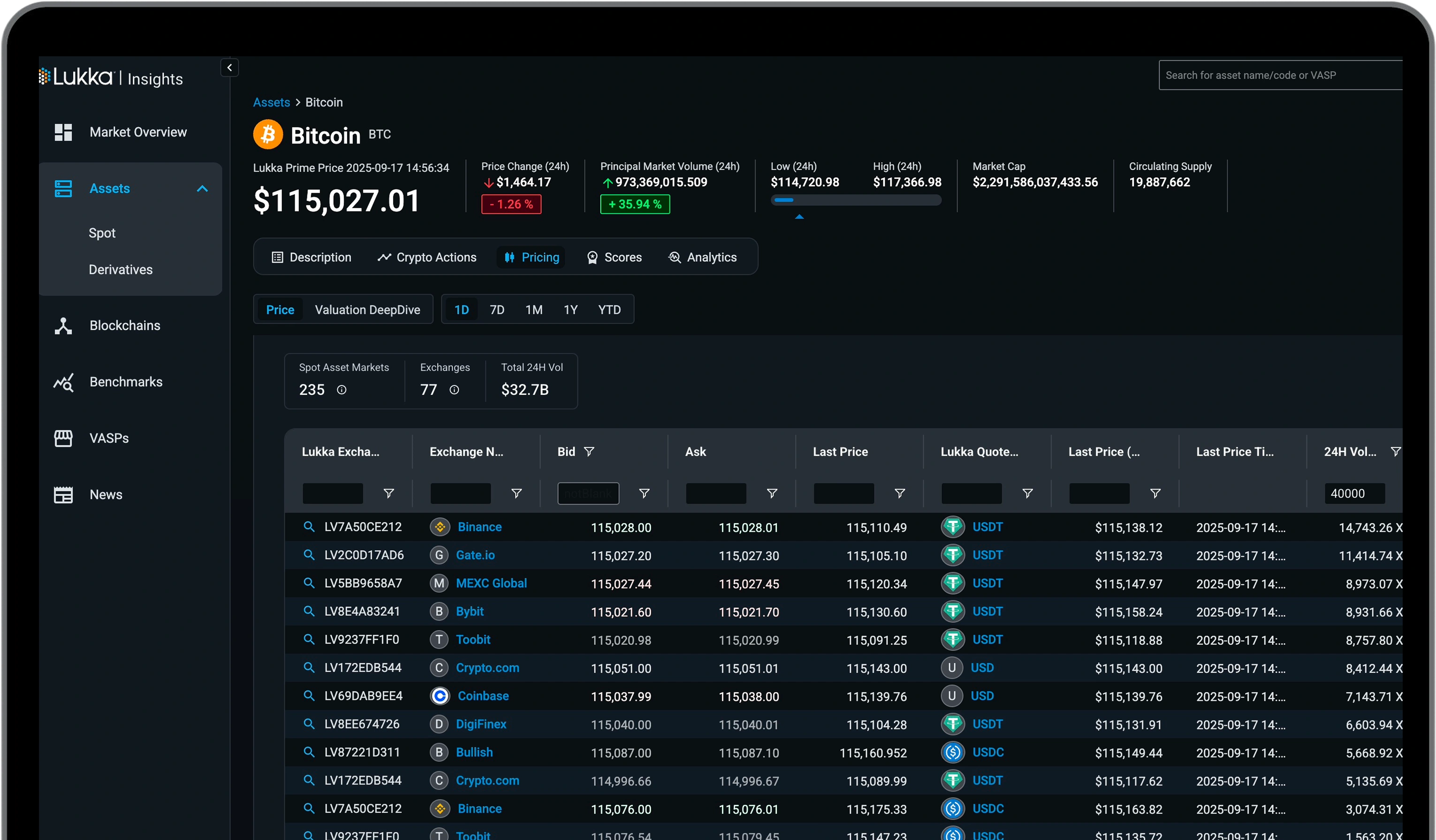The width and height of the screenshot is (1436, 840).
Task: Click magnifier icon for LV69DAB9EE4 row
Action: click(x=309, y=696)
